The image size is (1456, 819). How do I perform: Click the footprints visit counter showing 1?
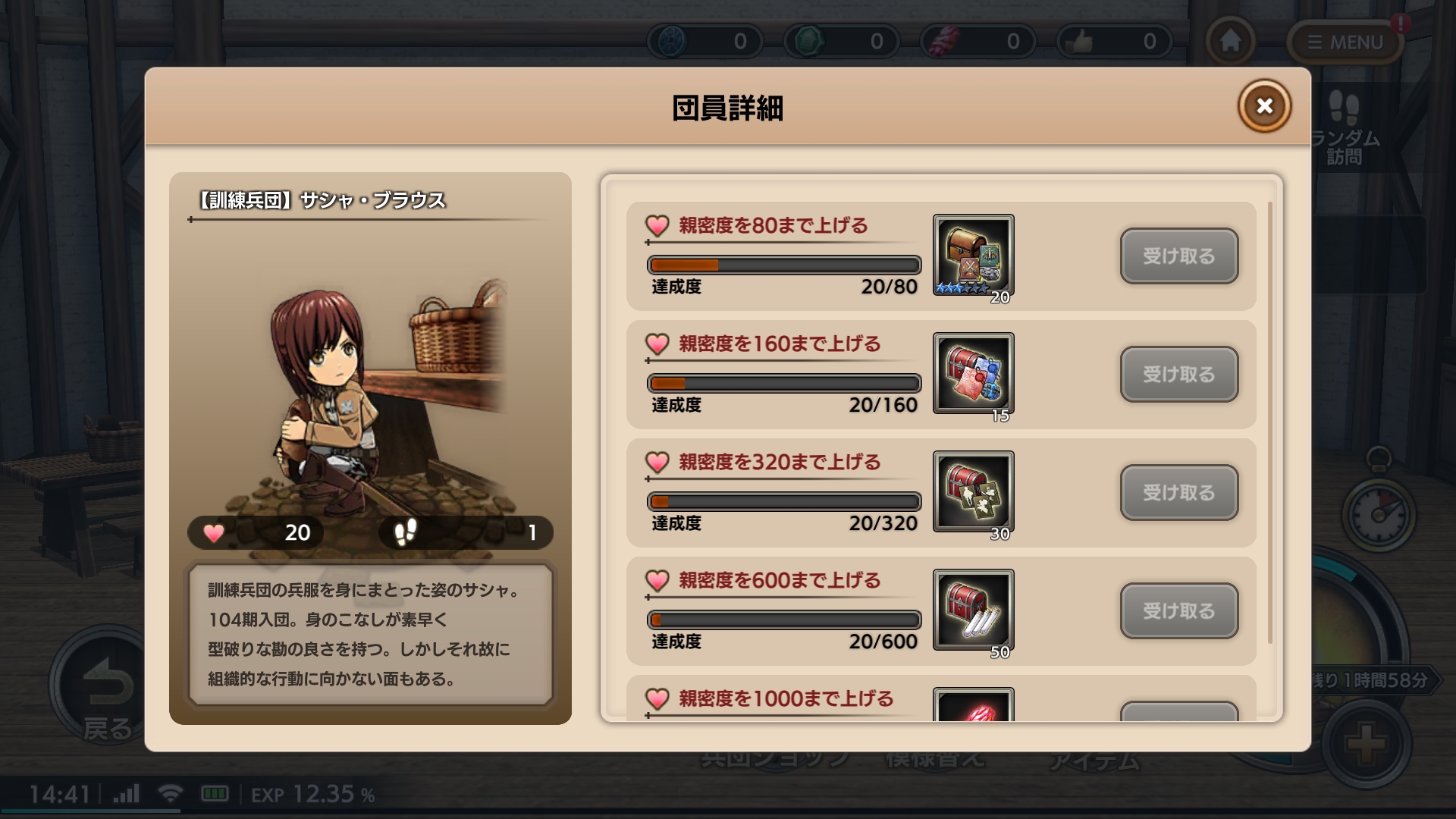[x=466, y=532]
